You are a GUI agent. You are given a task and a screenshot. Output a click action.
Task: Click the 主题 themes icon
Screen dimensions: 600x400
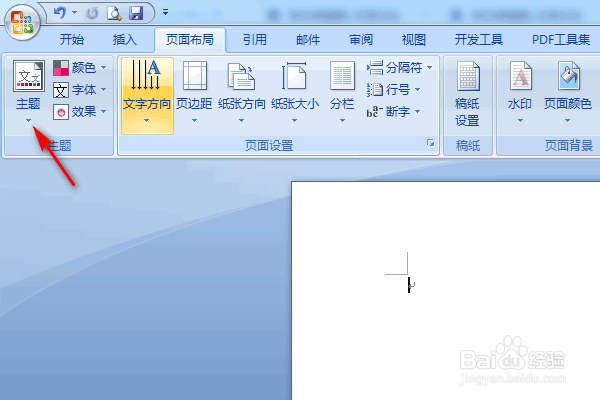pyautogui.click(x=29, y=76)
